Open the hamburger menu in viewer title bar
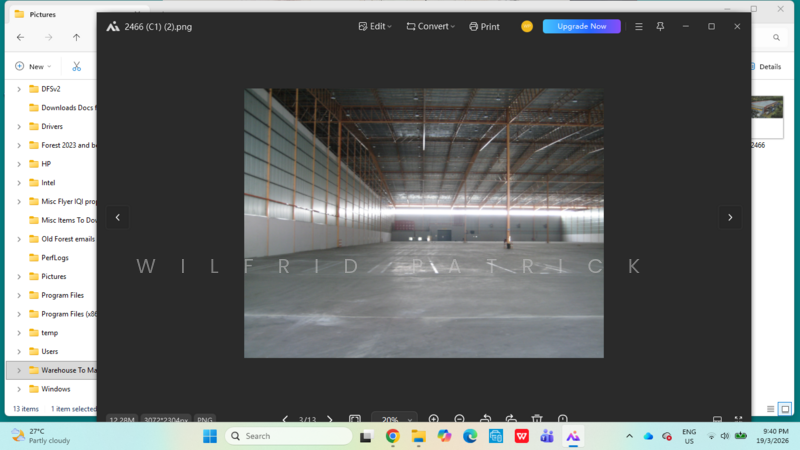 (639, 27)
